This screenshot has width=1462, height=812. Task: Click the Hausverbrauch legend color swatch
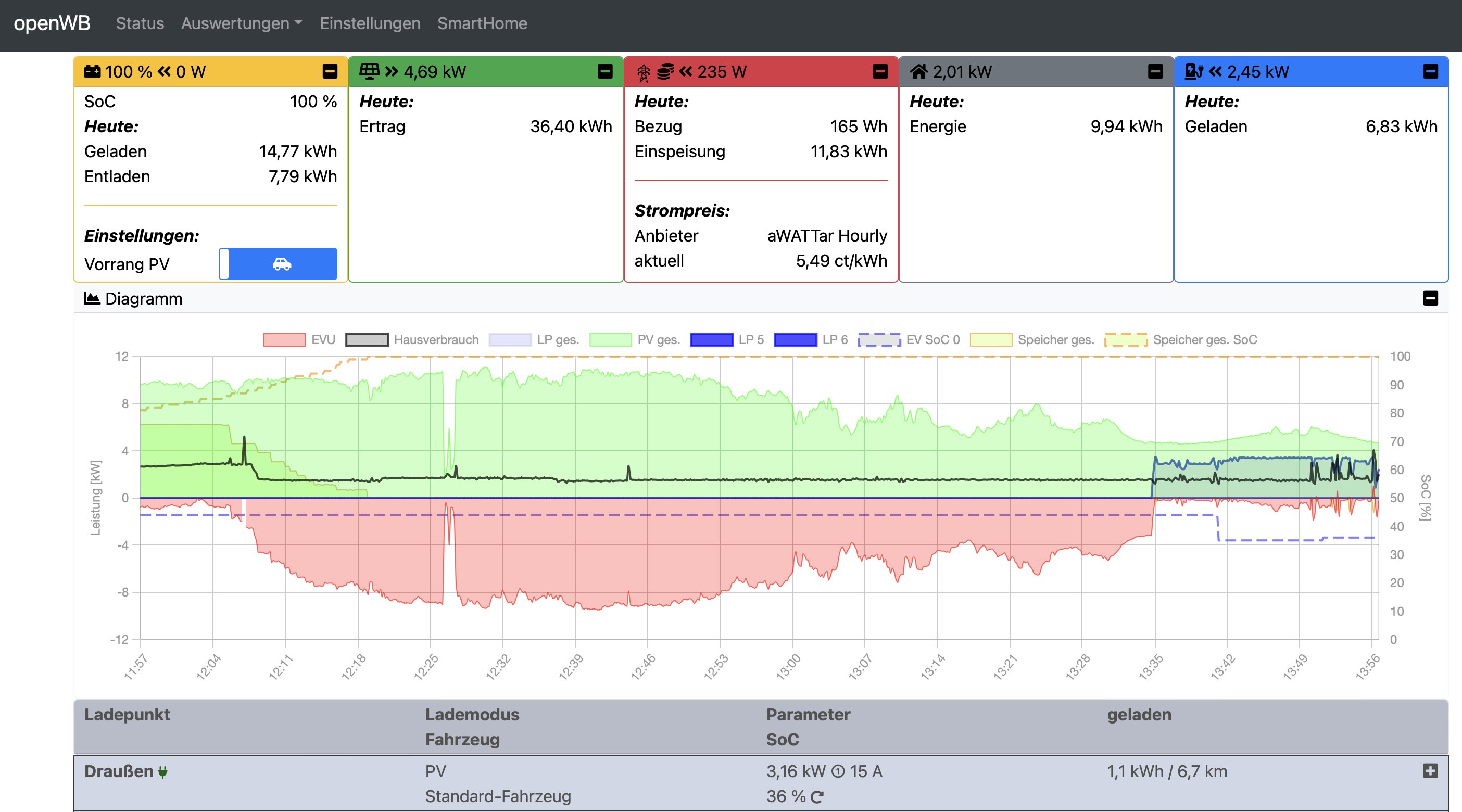(x=367, y=340)
